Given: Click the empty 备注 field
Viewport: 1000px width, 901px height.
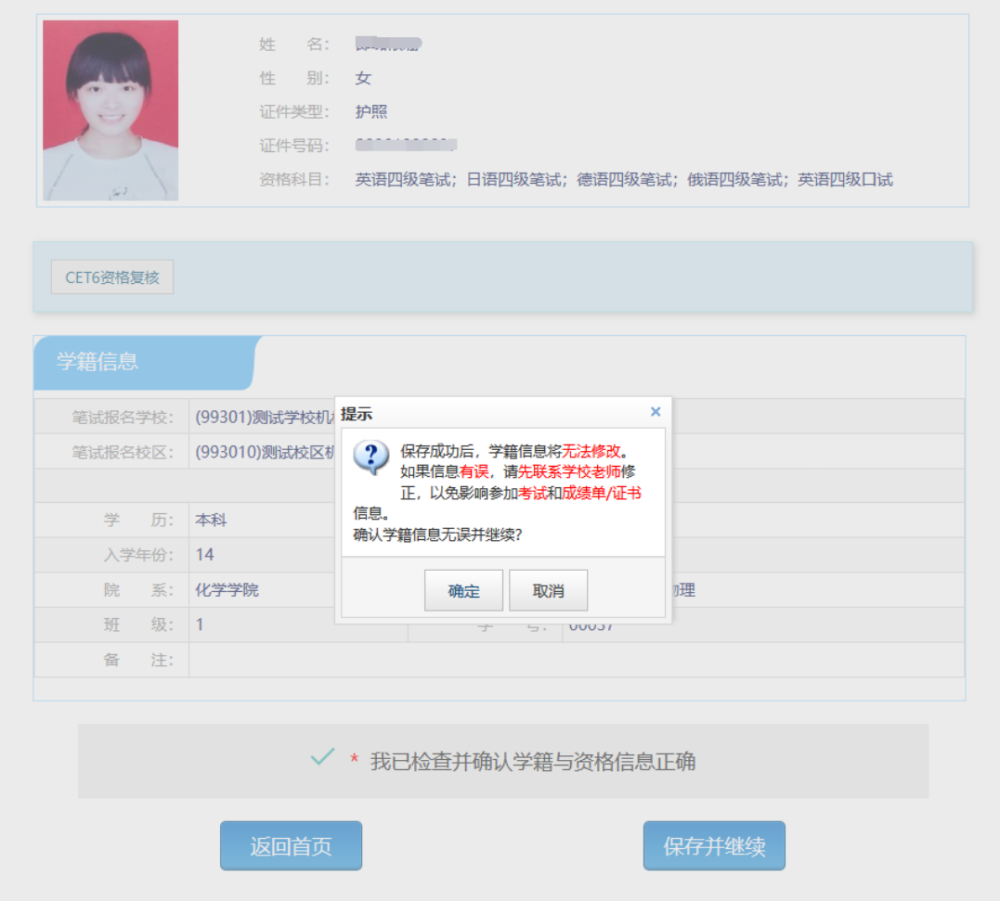Looking at the screenshot, I should [576, 660].
